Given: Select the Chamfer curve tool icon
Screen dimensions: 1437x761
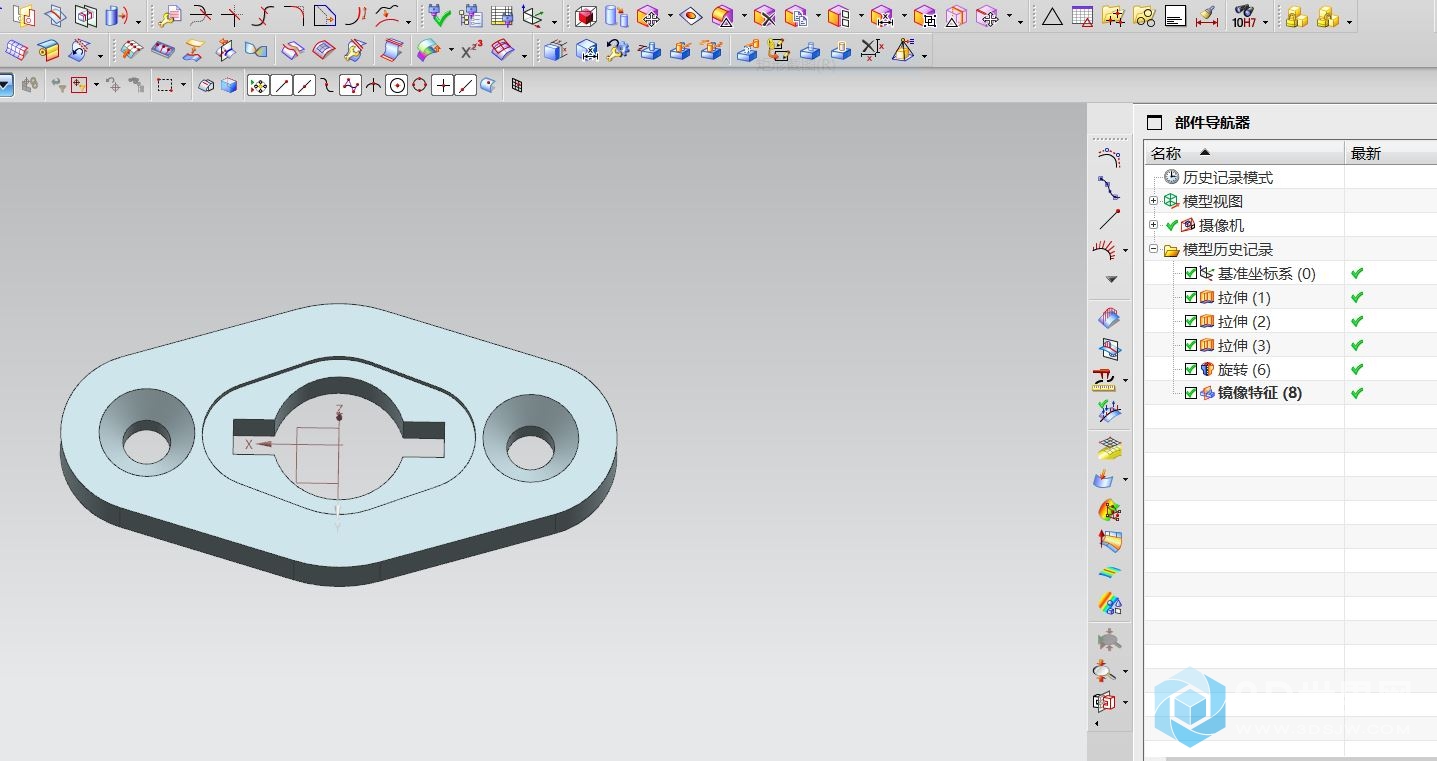Looking at the screenshot, I should click(324, 16).
